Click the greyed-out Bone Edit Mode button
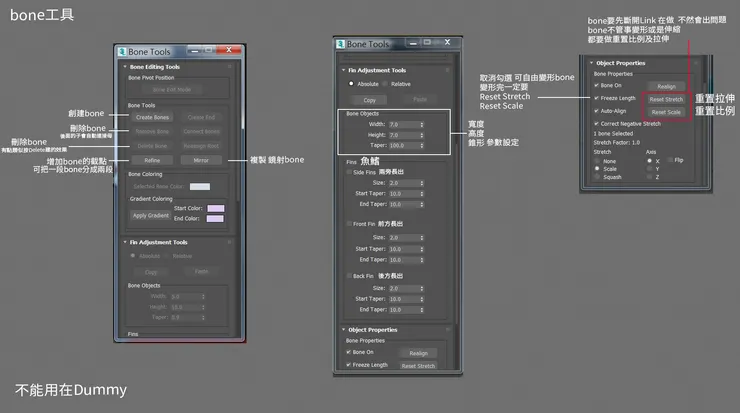 (x=172, y=90)
